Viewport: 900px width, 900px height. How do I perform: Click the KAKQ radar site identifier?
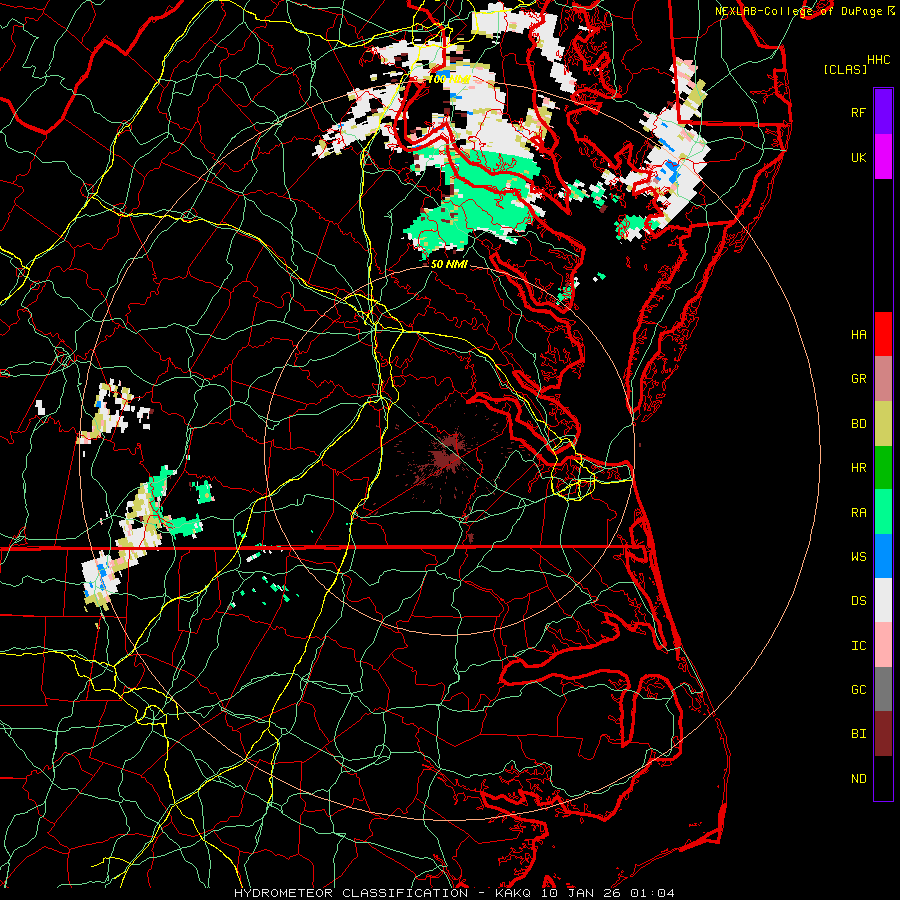click(513, 893)
